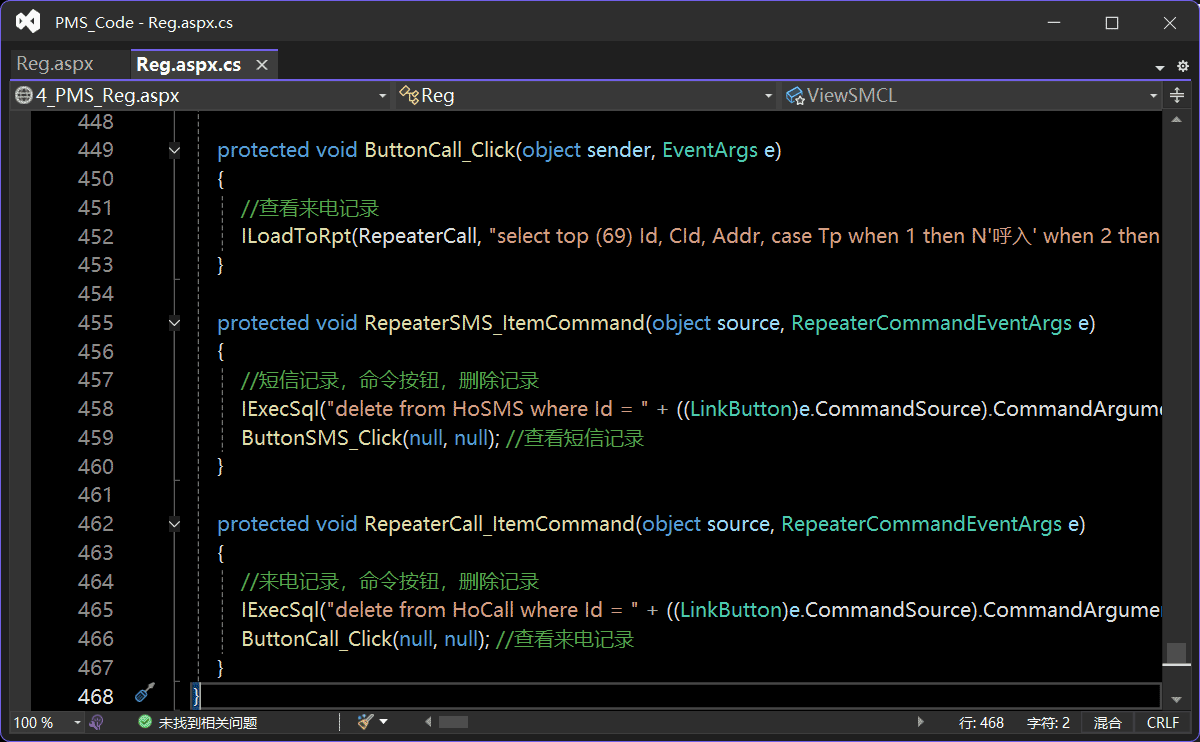Screen dimensions: 1200x742
Task: Click the editor split window handle
Action: [1176, 96]
